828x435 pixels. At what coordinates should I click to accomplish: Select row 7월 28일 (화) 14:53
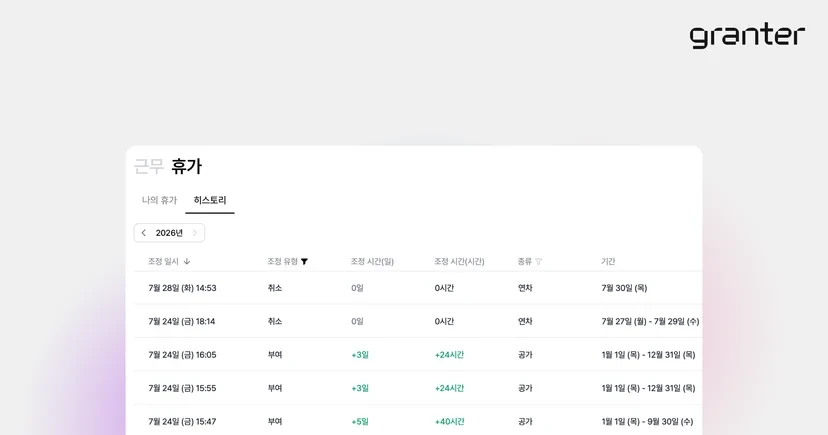tap(418, 288)
